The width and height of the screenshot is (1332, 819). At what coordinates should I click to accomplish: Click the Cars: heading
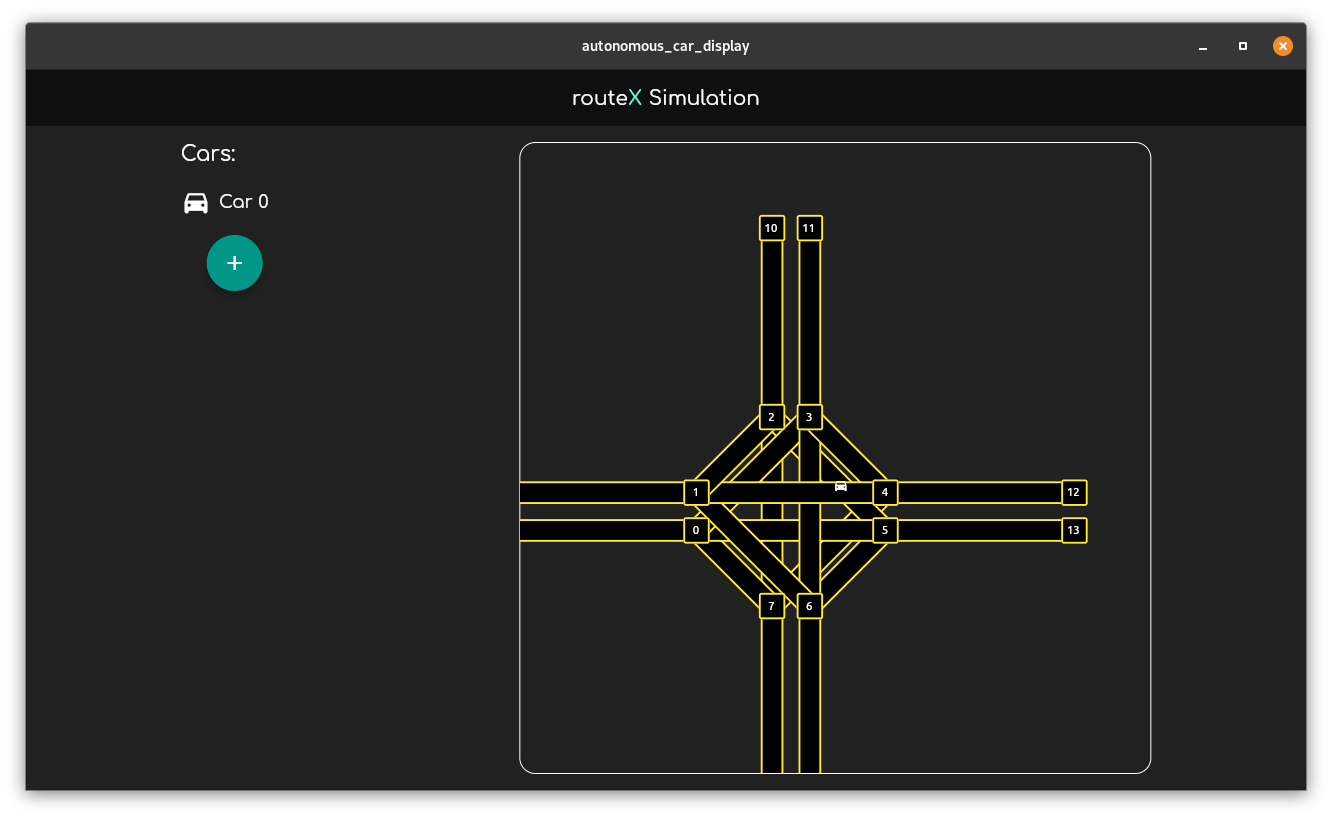[x=208, y=154]
